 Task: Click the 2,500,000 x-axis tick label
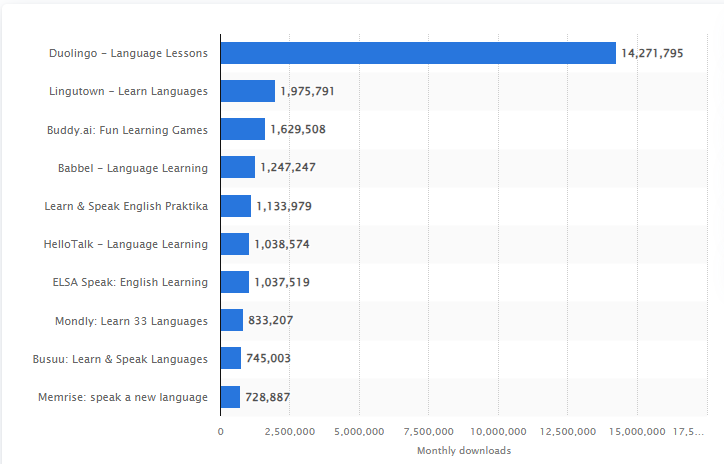(289, 431)
